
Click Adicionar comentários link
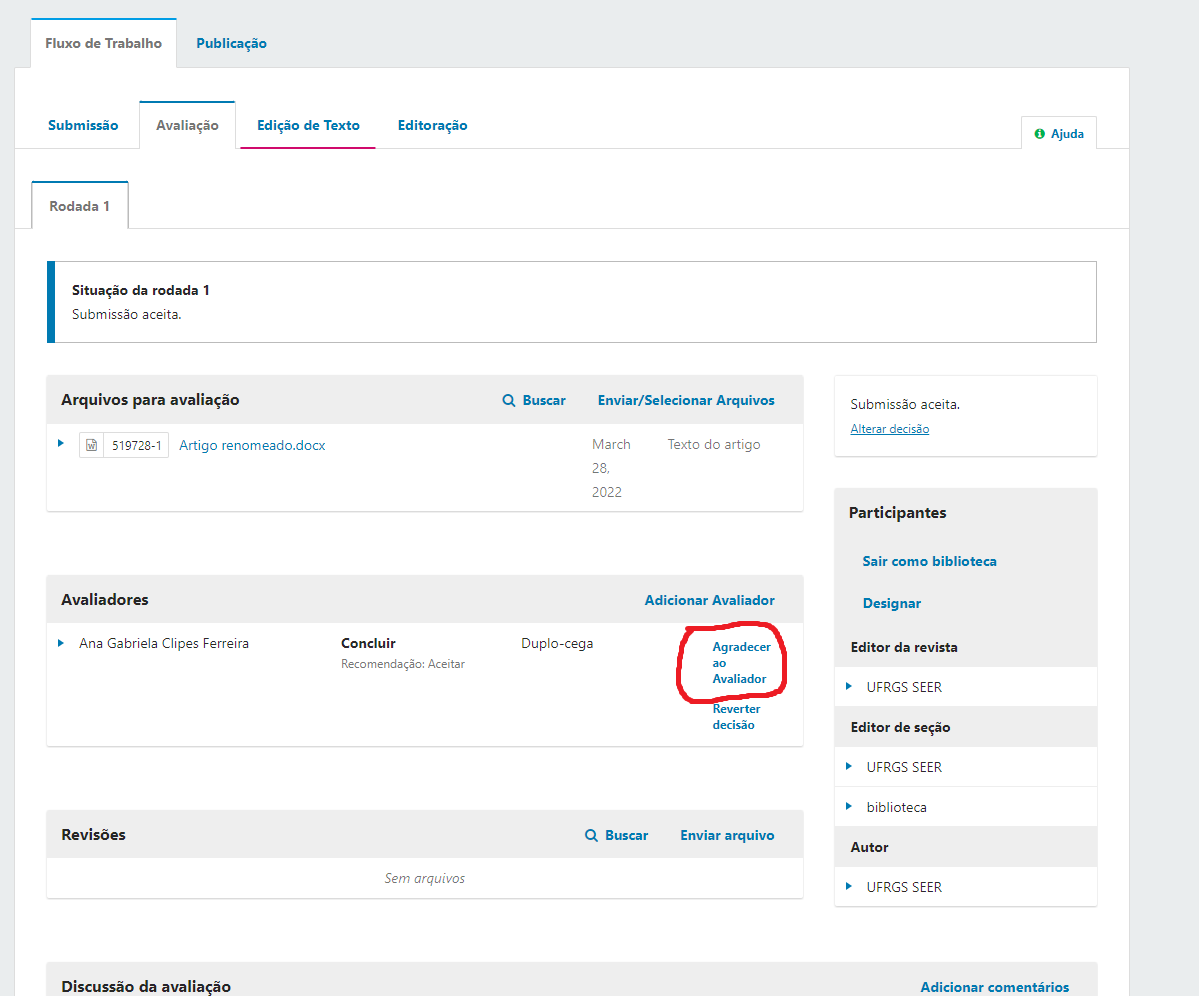(994, 987)
